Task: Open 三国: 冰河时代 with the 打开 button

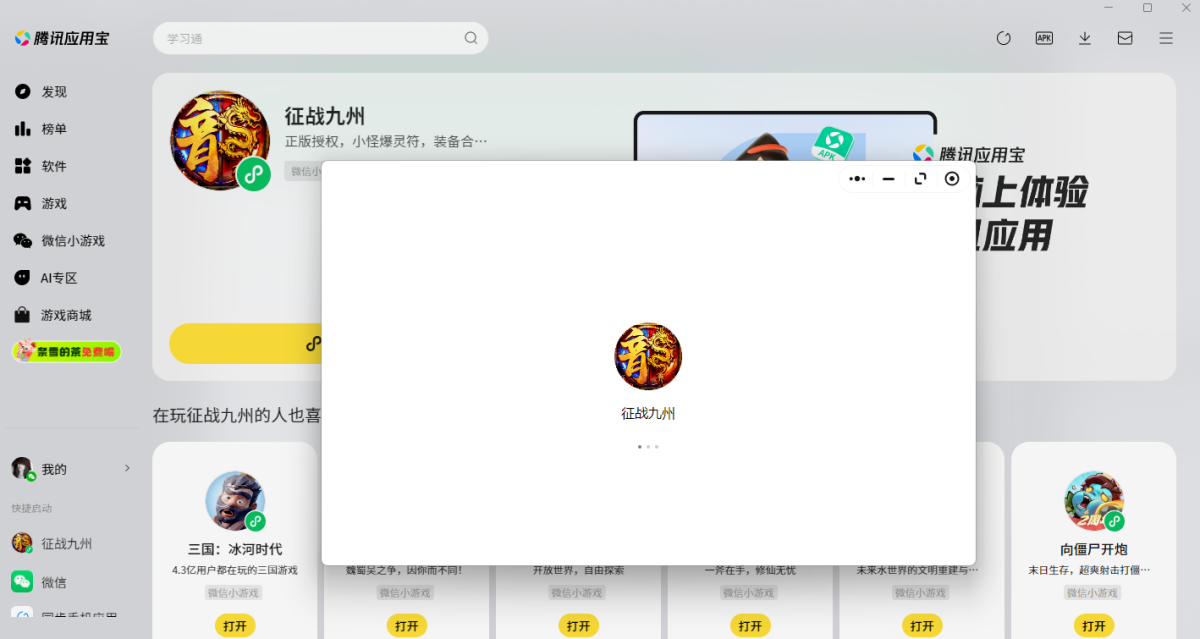Action: tap(235, 624)
